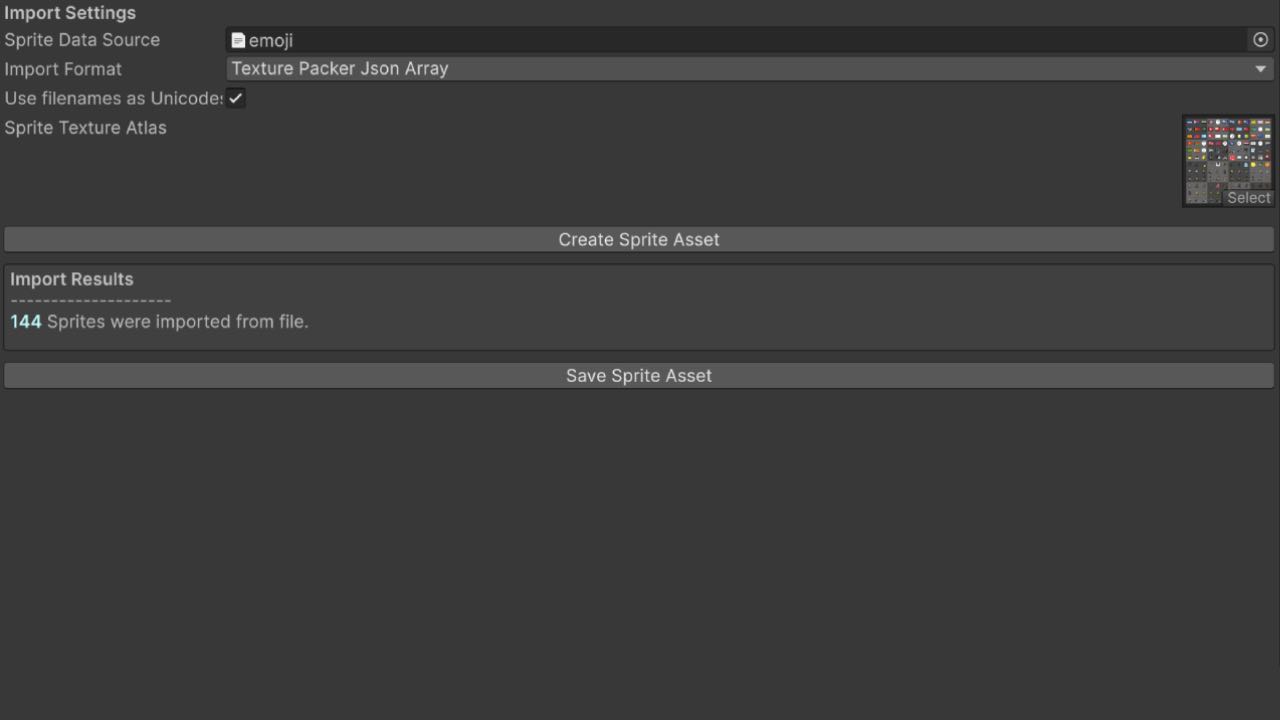
Task: Click the 144 sprite count value
Action: click(x=24, y=321)
